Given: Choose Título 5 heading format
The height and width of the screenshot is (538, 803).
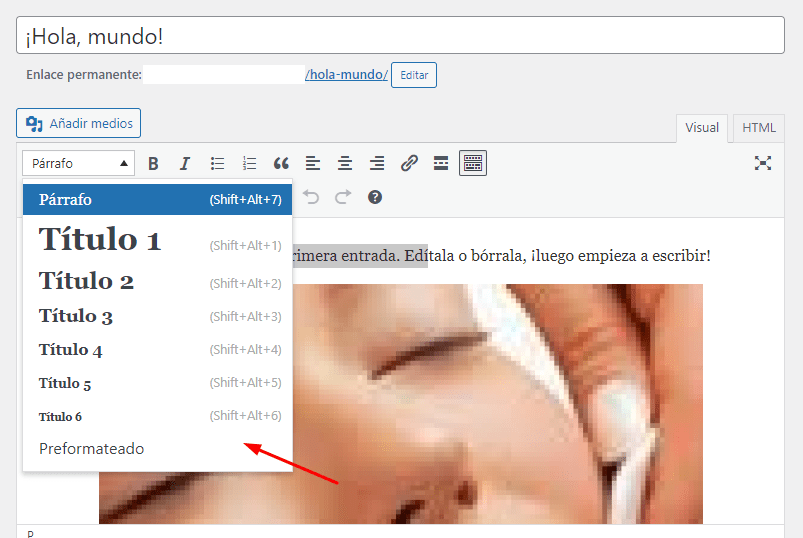Looking at the screenshot, I should coord(157,383).
